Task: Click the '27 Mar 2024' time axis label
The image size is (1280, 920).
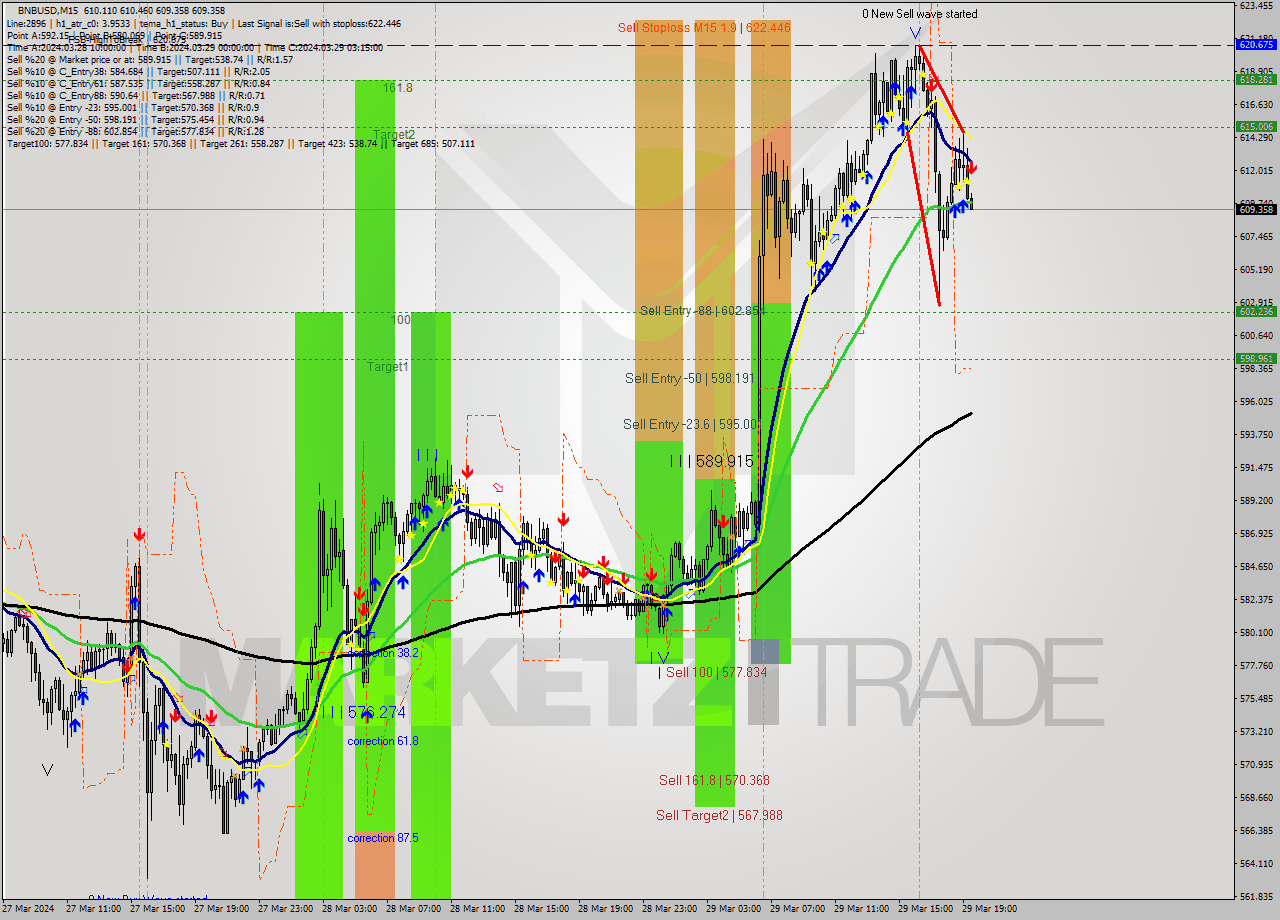Action: click(29, 909)
